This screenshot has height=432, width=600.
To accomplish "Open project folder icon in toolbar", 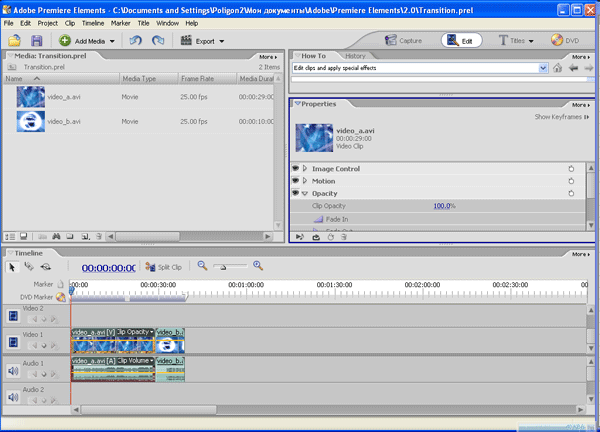I will (15, 41).
